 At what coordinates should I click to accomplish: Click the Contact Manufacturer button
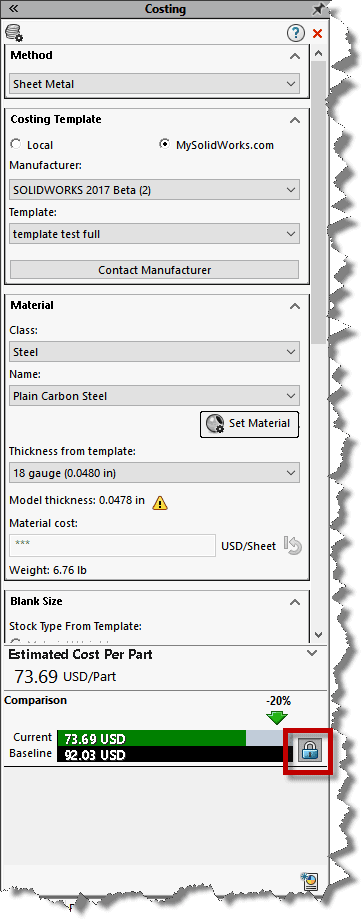154,270
